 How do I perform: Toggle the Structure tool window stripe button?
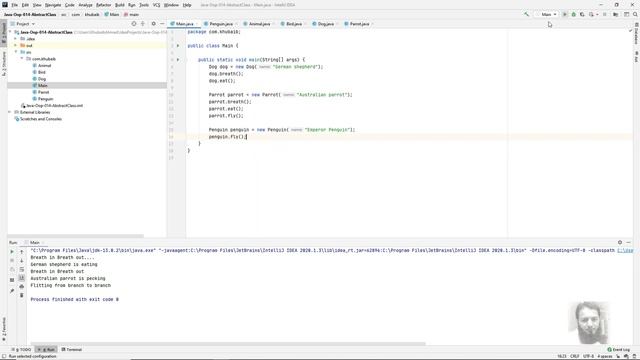tap(4, 63)
